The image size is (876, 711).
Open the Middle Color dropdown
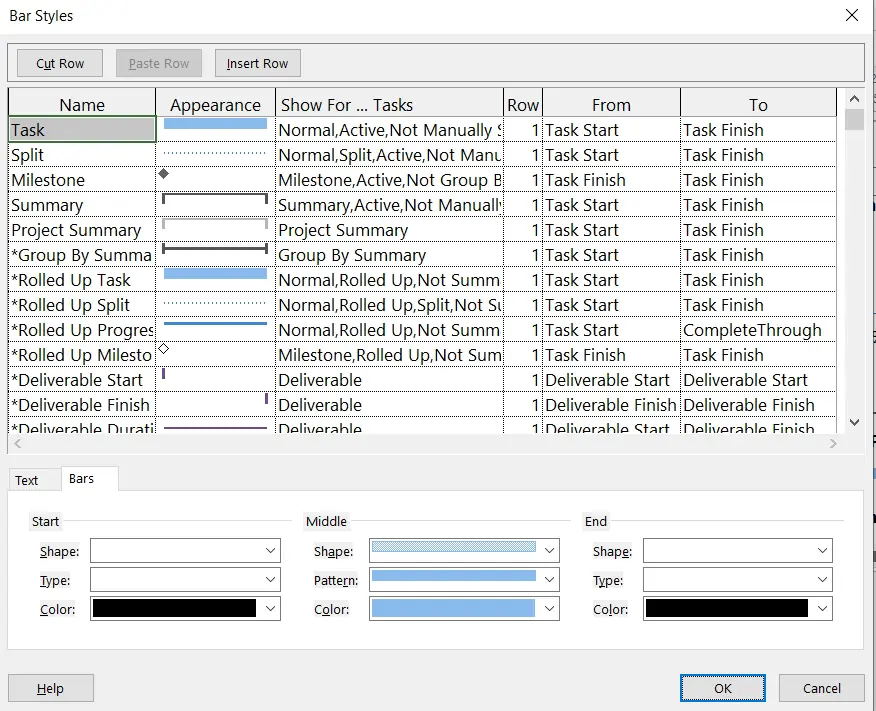(x=549, y=609)
